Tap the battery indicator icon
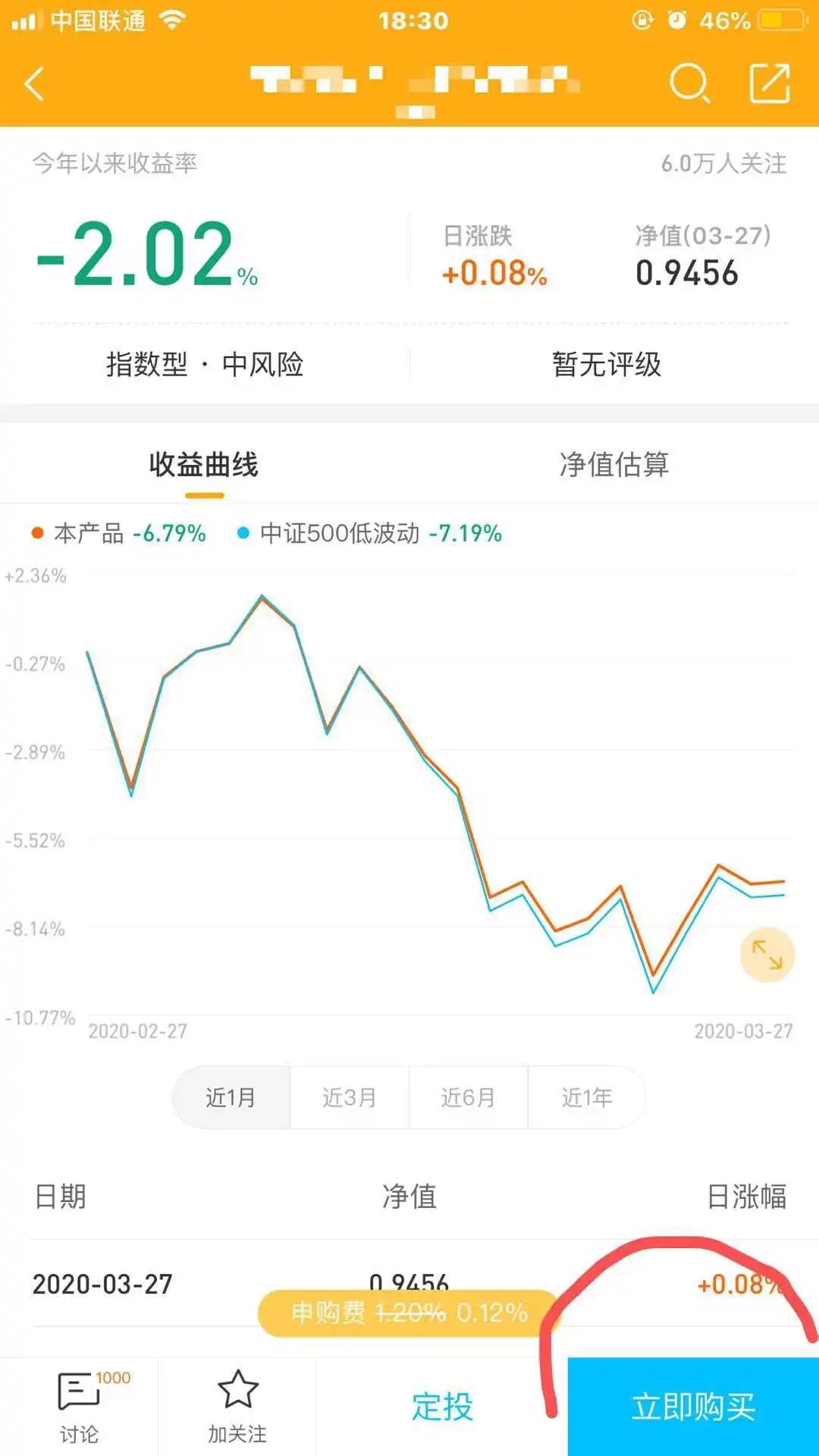Screen dimensions: 819x1456 coord(783,20)
